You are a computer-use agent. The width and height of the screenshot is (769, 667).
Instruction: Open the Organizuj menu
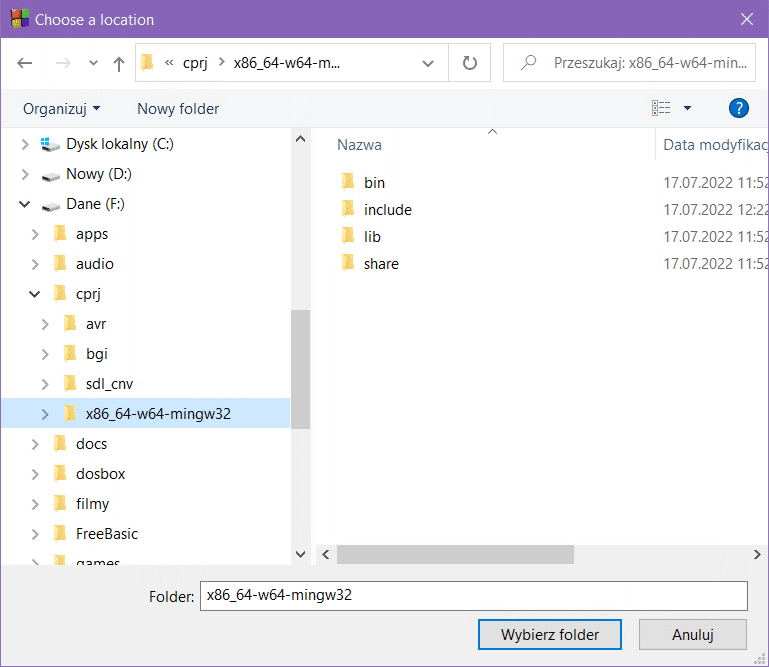[61, 108]
